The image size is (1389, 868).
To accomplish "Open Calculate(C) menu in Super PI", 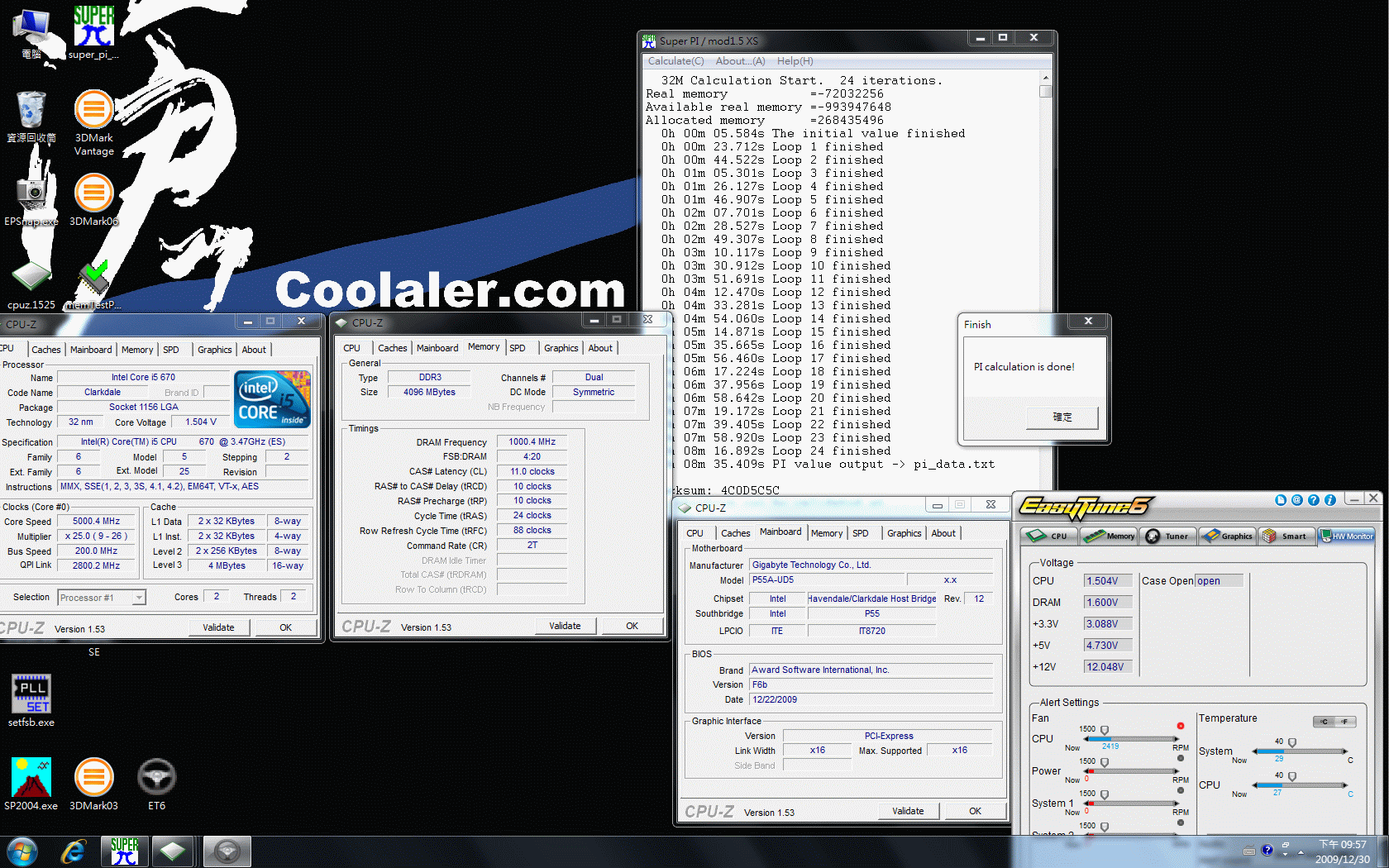I will click(x=675, y=61).
